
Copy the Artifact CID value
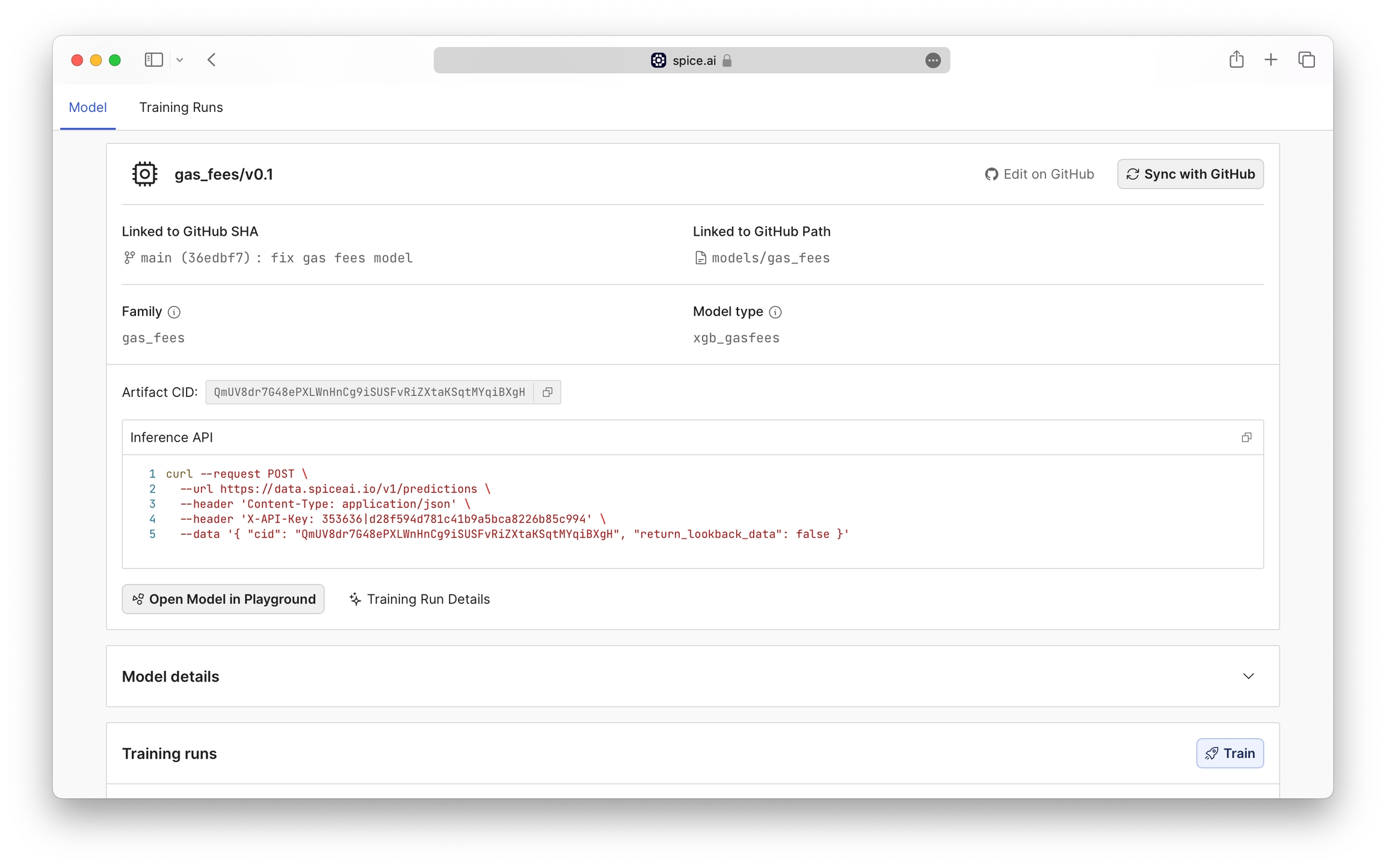pyautogui.click(x=547, y=392)
